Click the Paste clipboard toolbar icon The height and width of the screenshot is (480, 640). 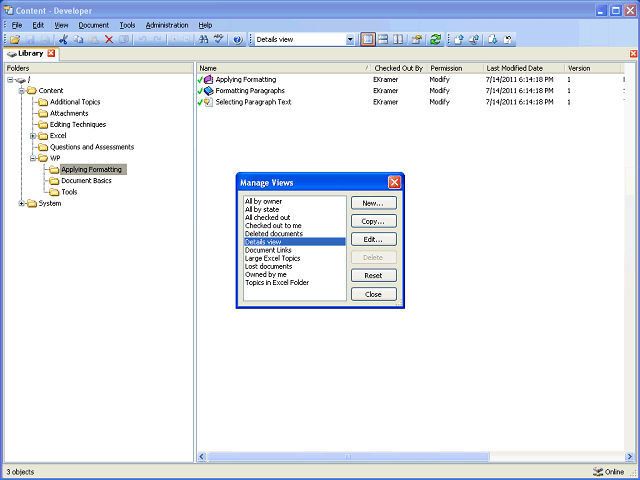(94, 40)
